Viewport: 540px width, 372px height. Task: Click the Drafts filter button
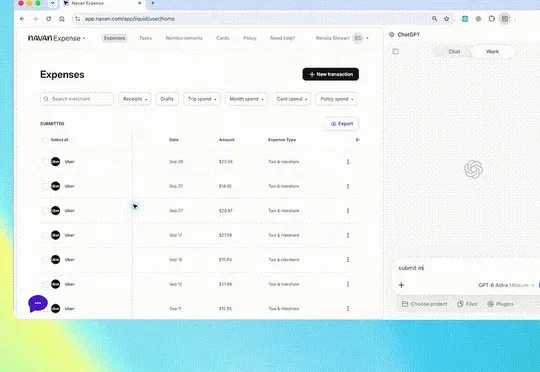point(167,99)
